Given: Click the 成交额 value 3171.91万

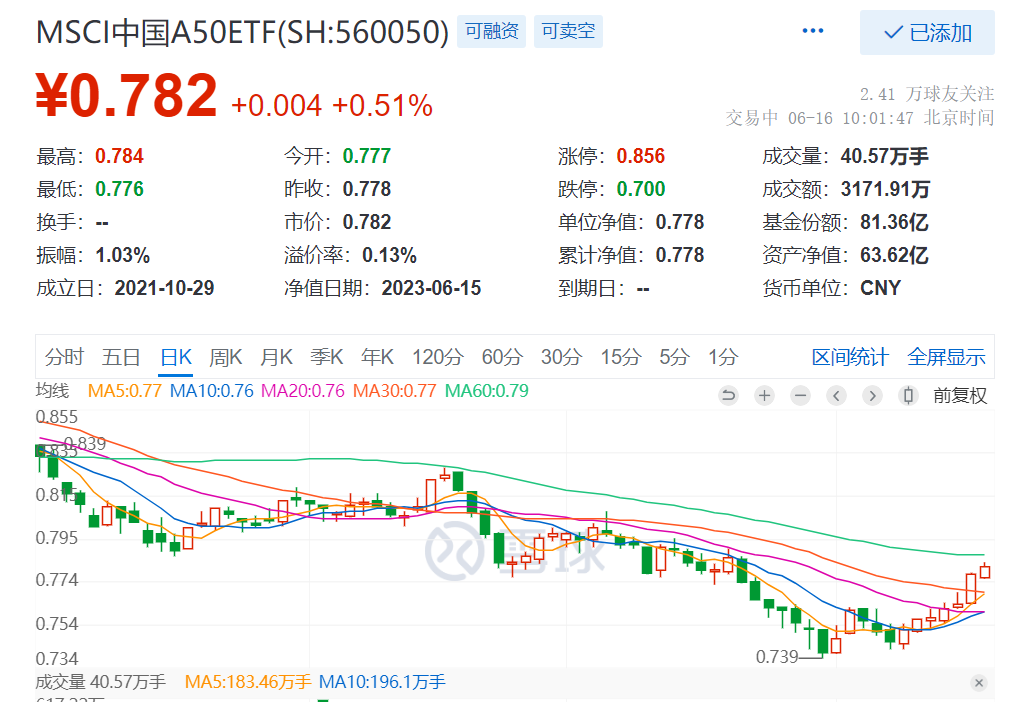Looking at the screenshot, I should [x=885, y=189].
